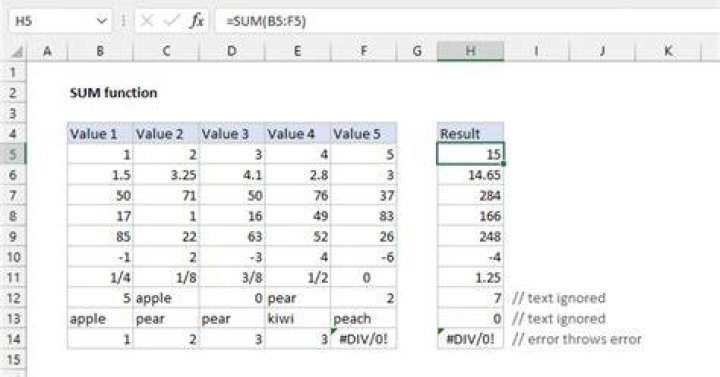Expand the Name Box dropdown arrow
This screenshot has width=720, height=377.
pos(101,21)
